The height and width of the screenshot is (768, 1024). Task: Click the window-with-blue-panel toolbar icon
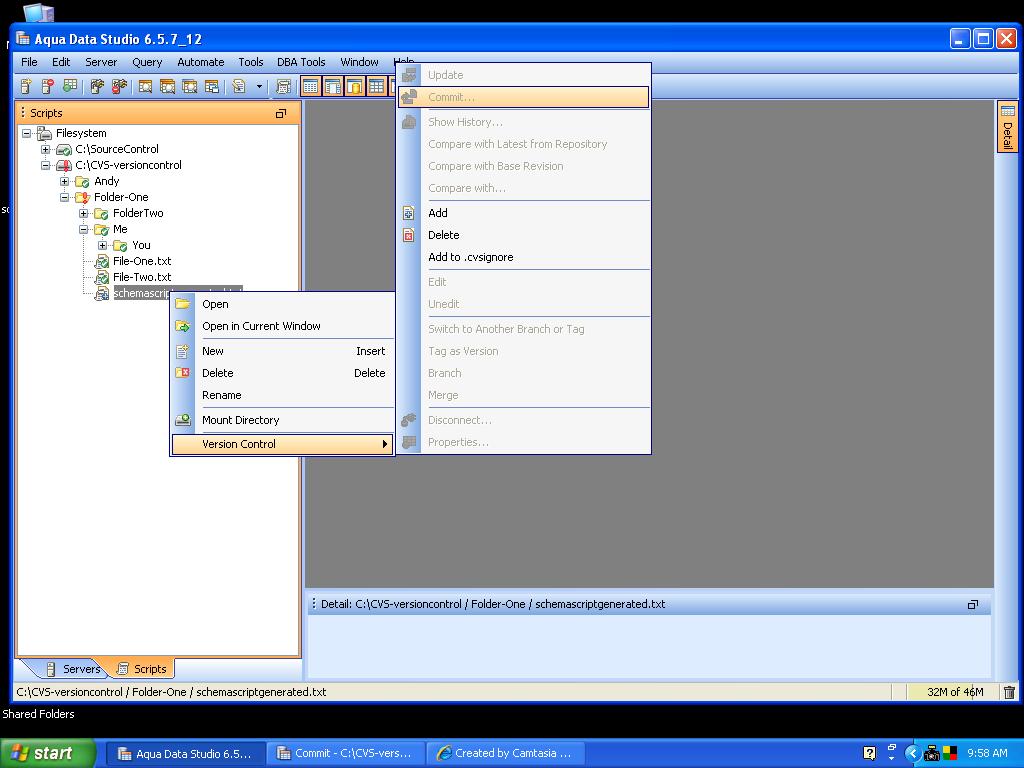point(212,86)
